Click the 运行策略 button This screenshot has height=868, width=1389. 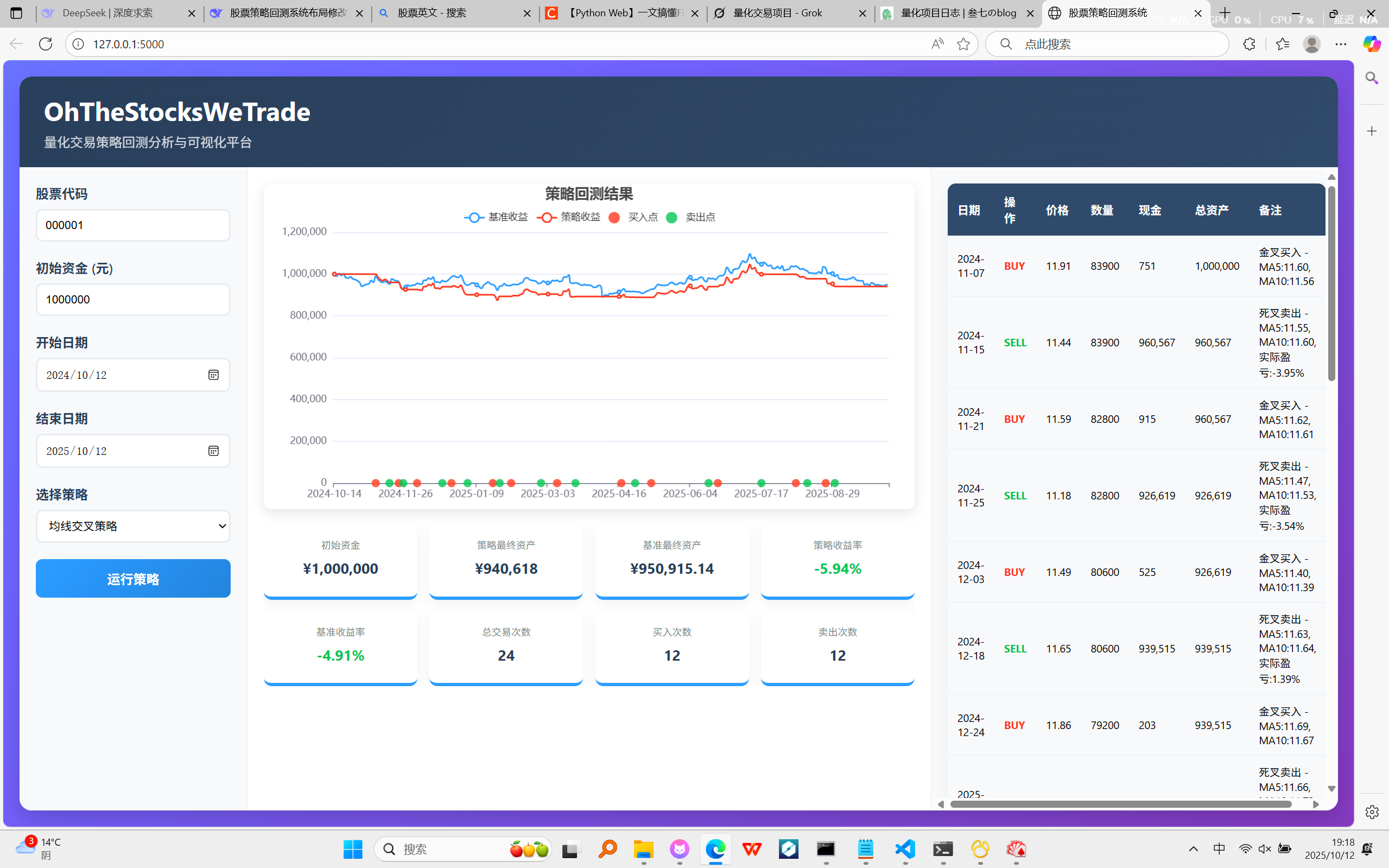(x=133, y=579)
